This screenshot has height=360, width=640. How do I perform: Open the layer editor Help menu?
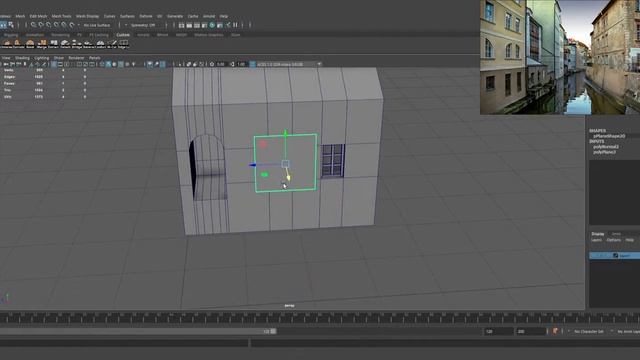630,240
